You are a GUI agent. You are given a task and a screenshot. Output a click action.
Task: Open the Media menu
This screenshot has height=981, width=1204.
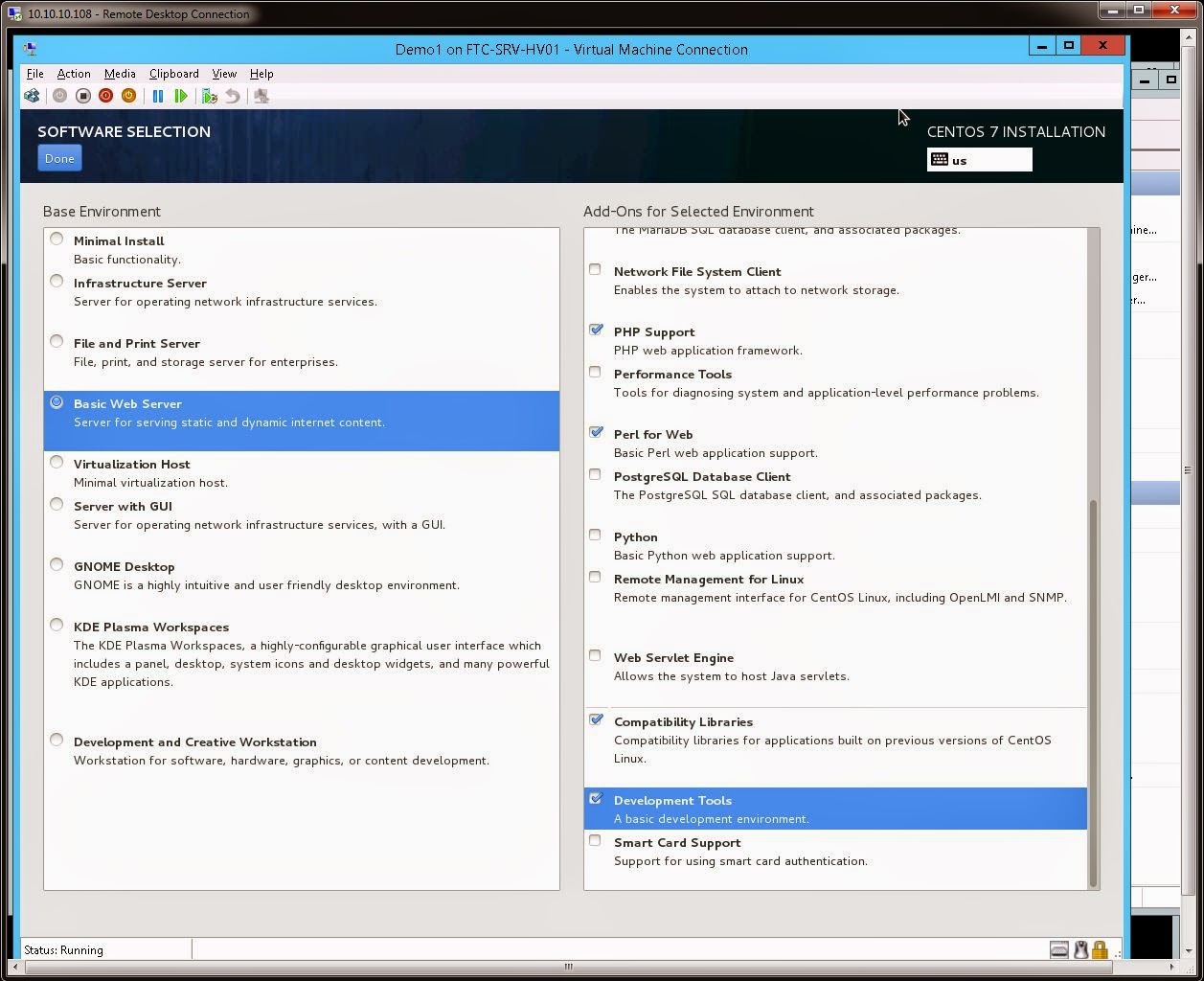click(120, 74)
